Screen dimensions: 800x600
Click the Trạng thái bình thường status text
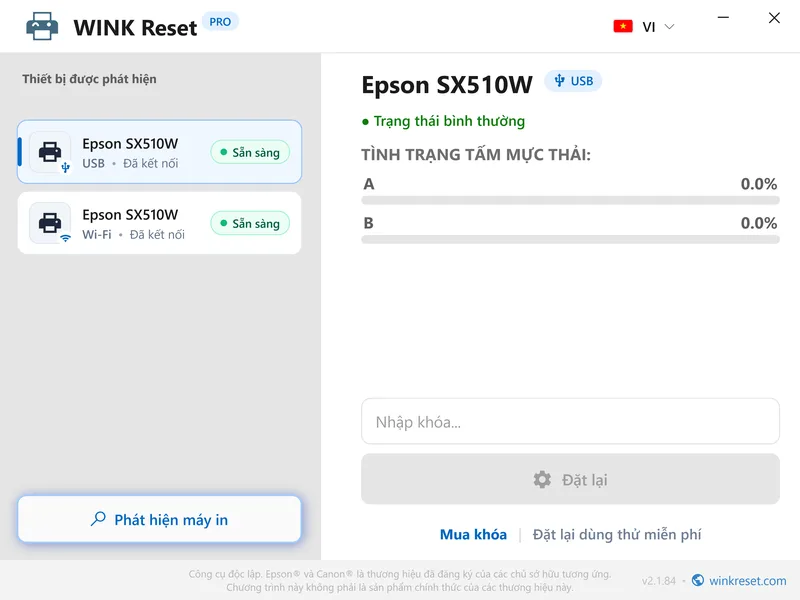point(449,121)
